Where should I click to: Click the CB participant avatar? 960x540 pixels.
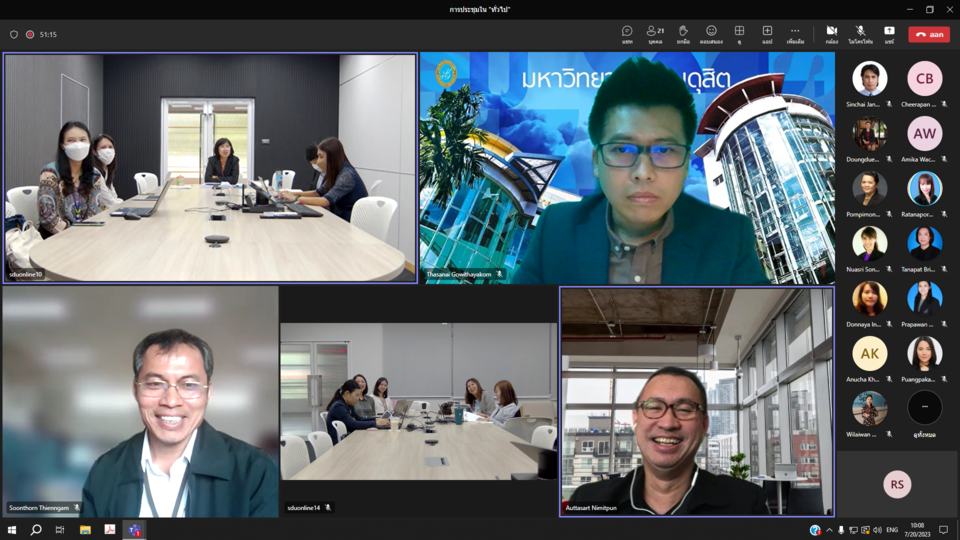(x=924, y=79)
